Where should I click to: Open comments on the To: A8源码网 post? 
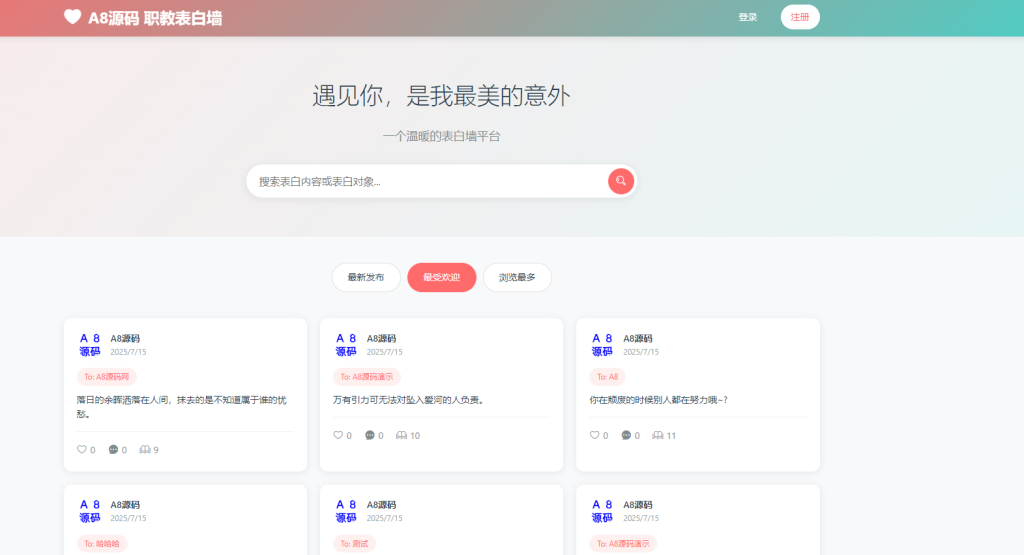click(113, 449)
